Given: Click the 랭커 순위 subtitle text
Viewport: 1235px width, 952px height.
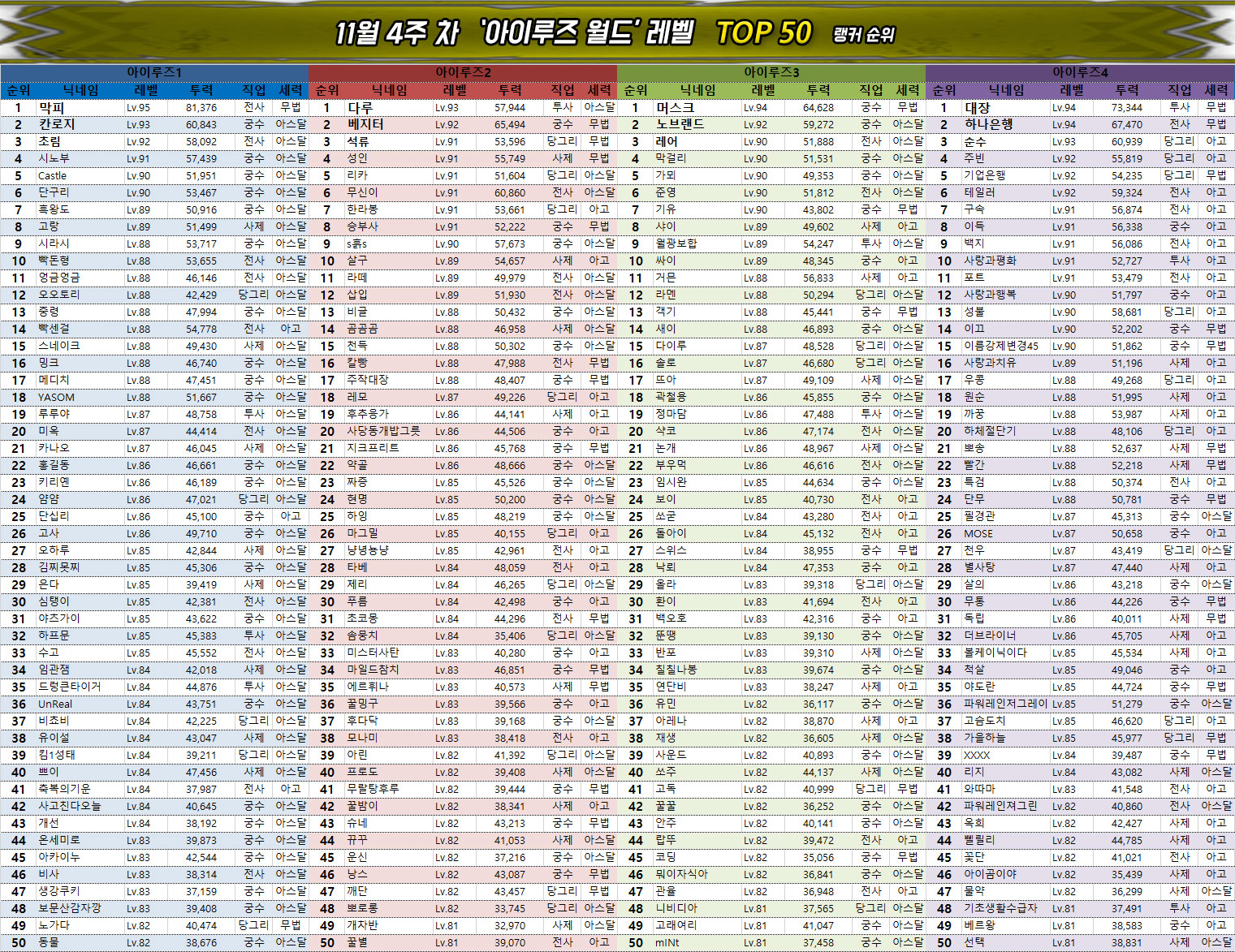Looking at the screenshot, I should click(863, 35).
